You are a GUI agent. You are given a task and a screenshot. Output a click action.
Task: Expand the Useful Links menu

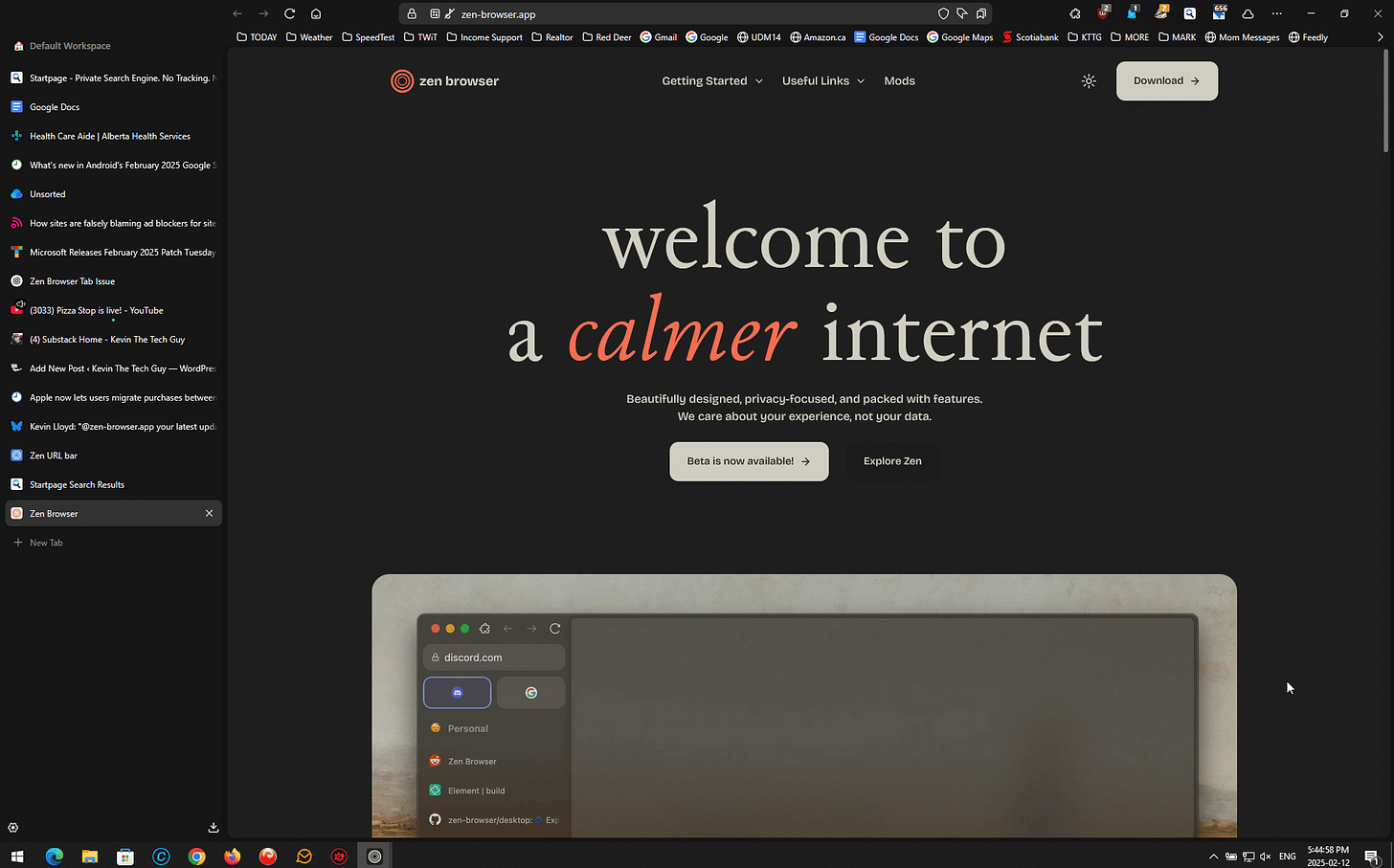pos(823,81)
